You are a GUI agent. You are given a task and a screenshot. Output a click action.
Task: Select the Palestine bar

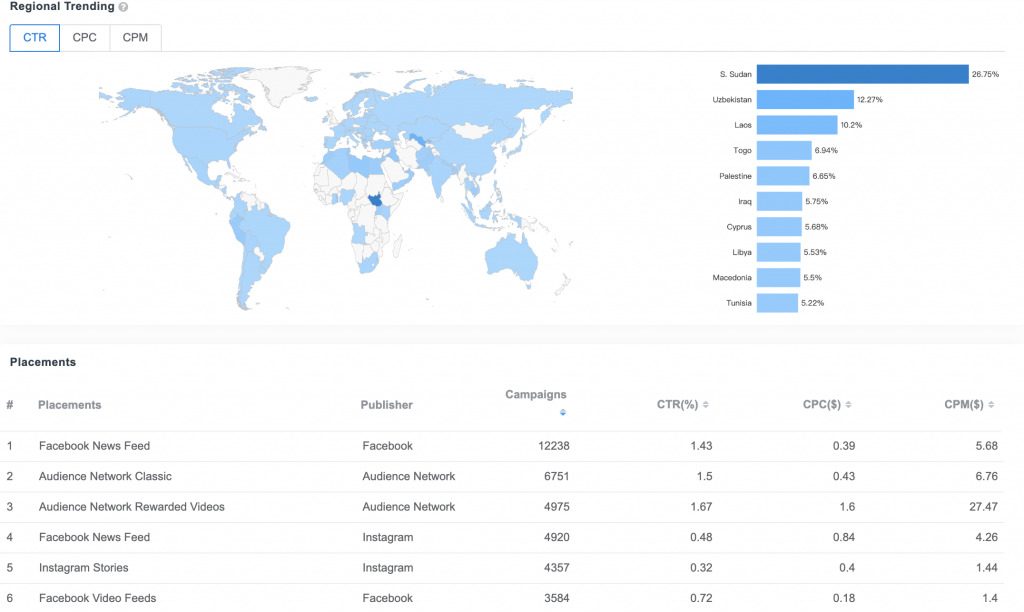[x=783, y=176]
